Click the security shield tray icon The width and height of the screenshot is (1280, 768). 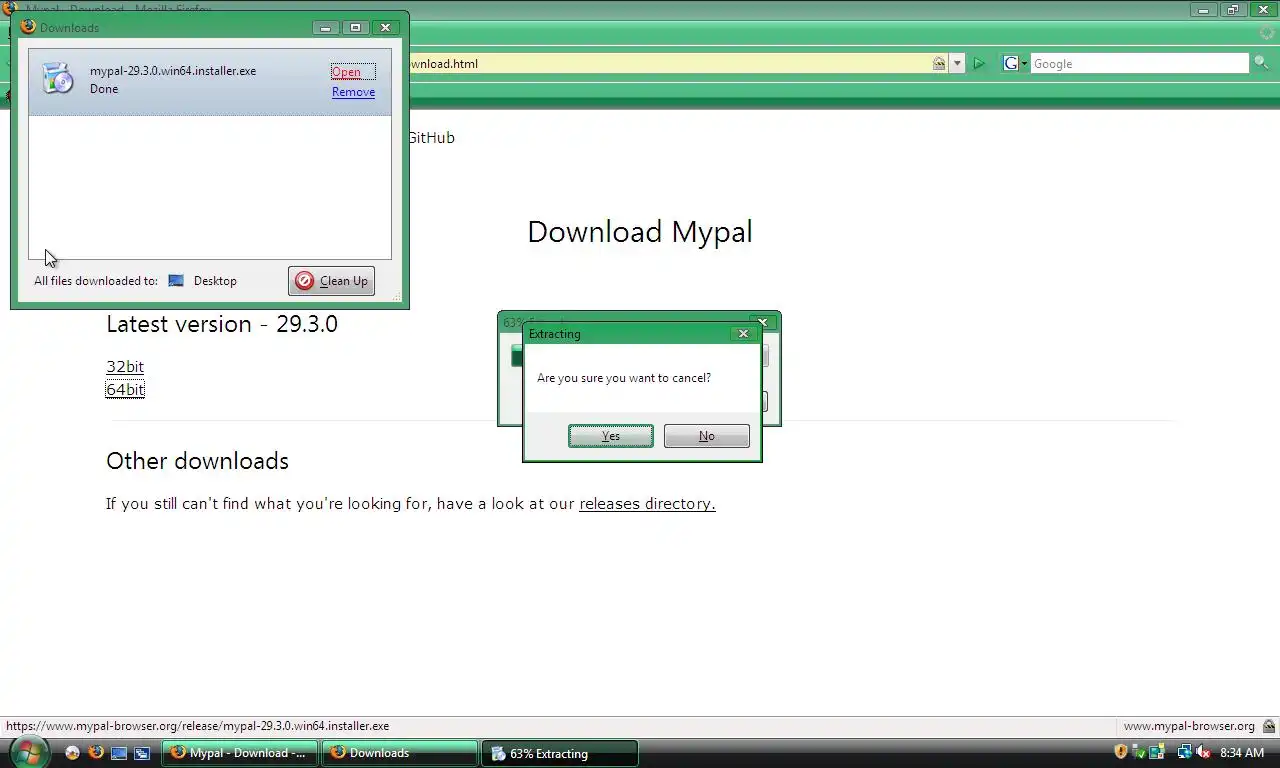[x=1121, y=752]
